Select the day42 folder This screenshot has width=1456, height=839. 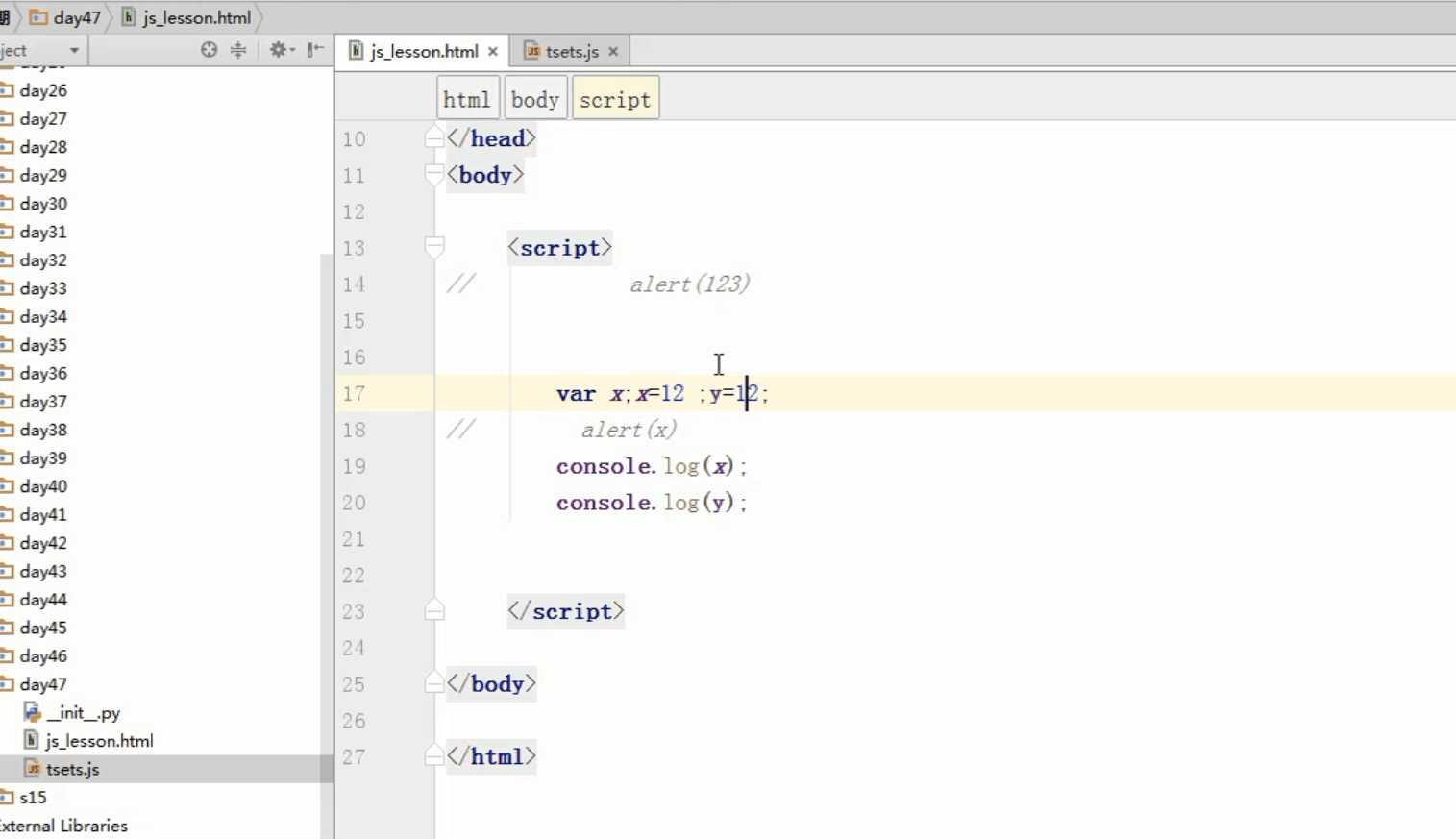(x=42, y=543)
